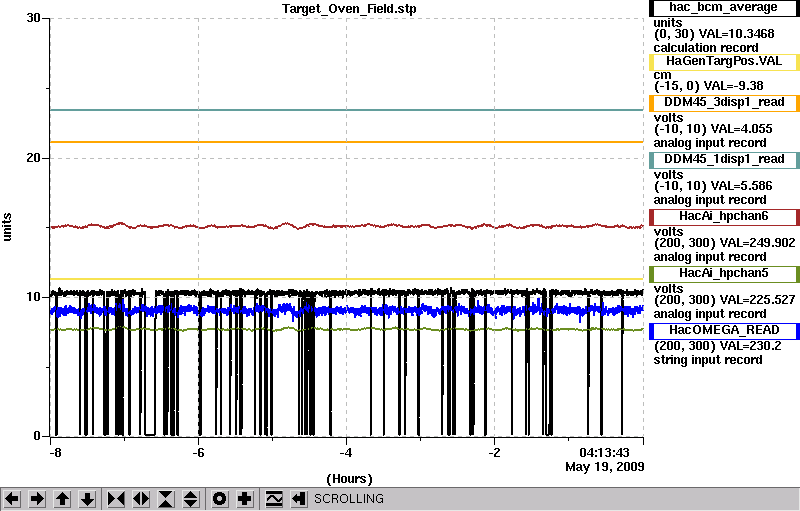
Task: Select the HacAi_hpchan6 red legend entry
Action: [724, 217]
